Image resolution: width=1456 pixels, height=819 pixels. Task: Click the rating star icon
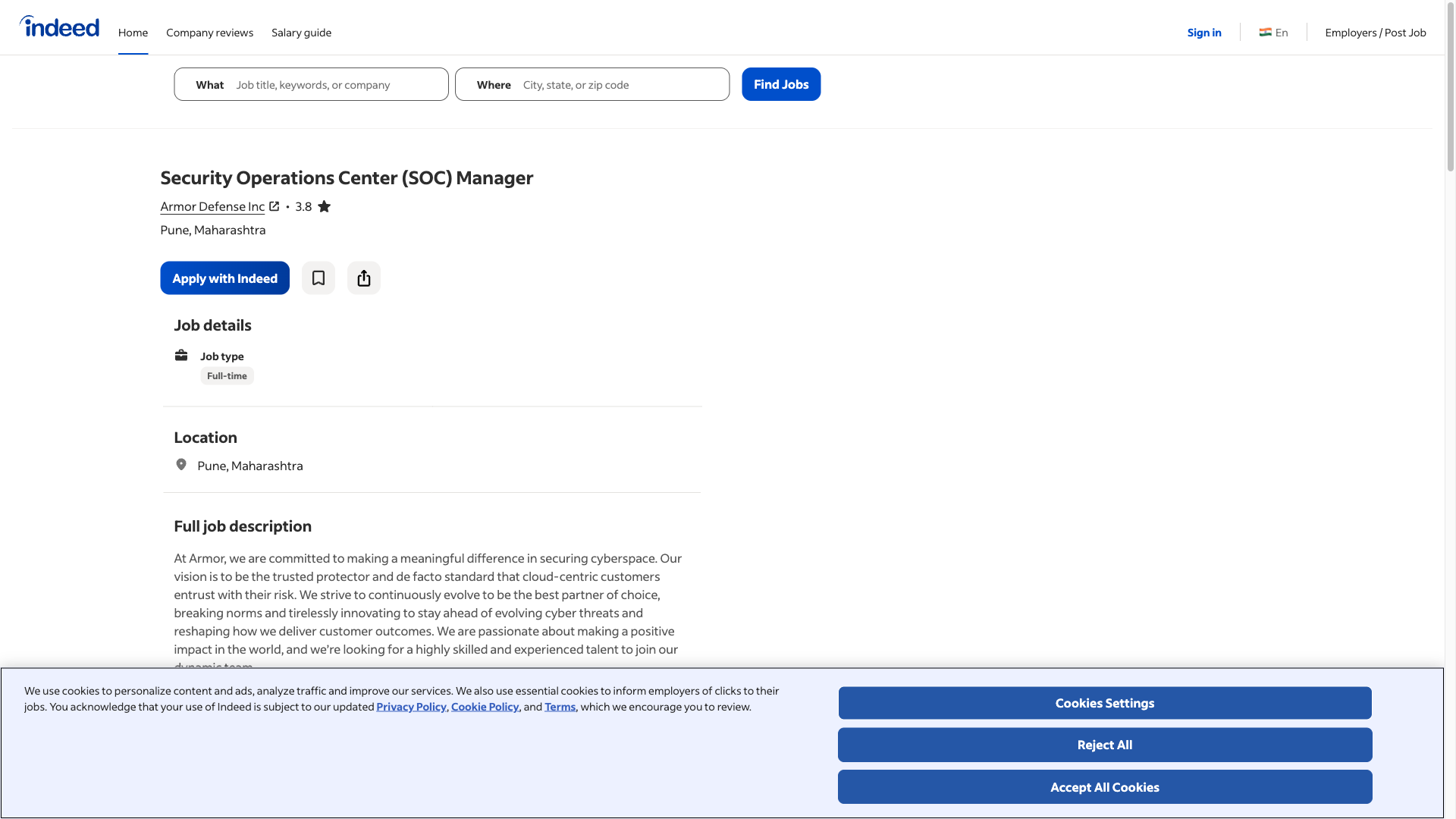pos(324,206)
